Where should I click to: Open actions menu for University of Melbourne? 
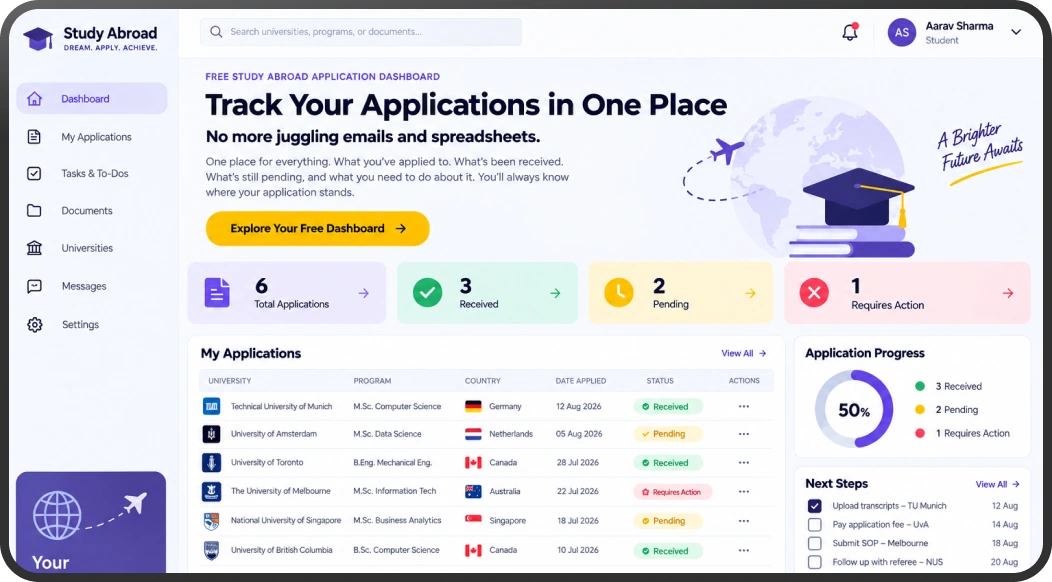coord(743,491)
